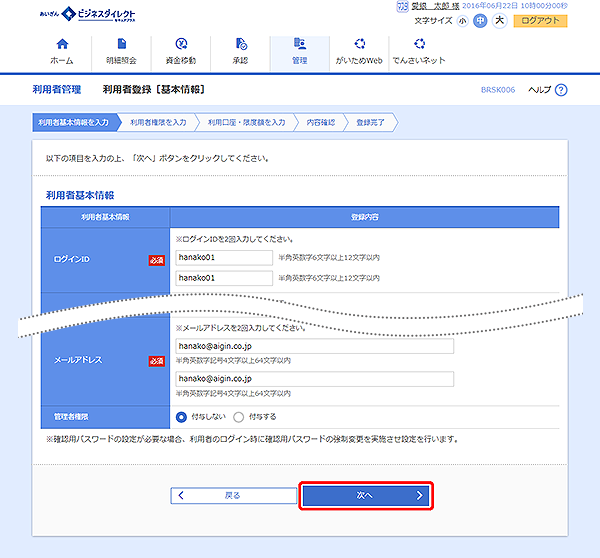
Task: Click the ビジネスダイレクト logo
Action: point(88,14)
